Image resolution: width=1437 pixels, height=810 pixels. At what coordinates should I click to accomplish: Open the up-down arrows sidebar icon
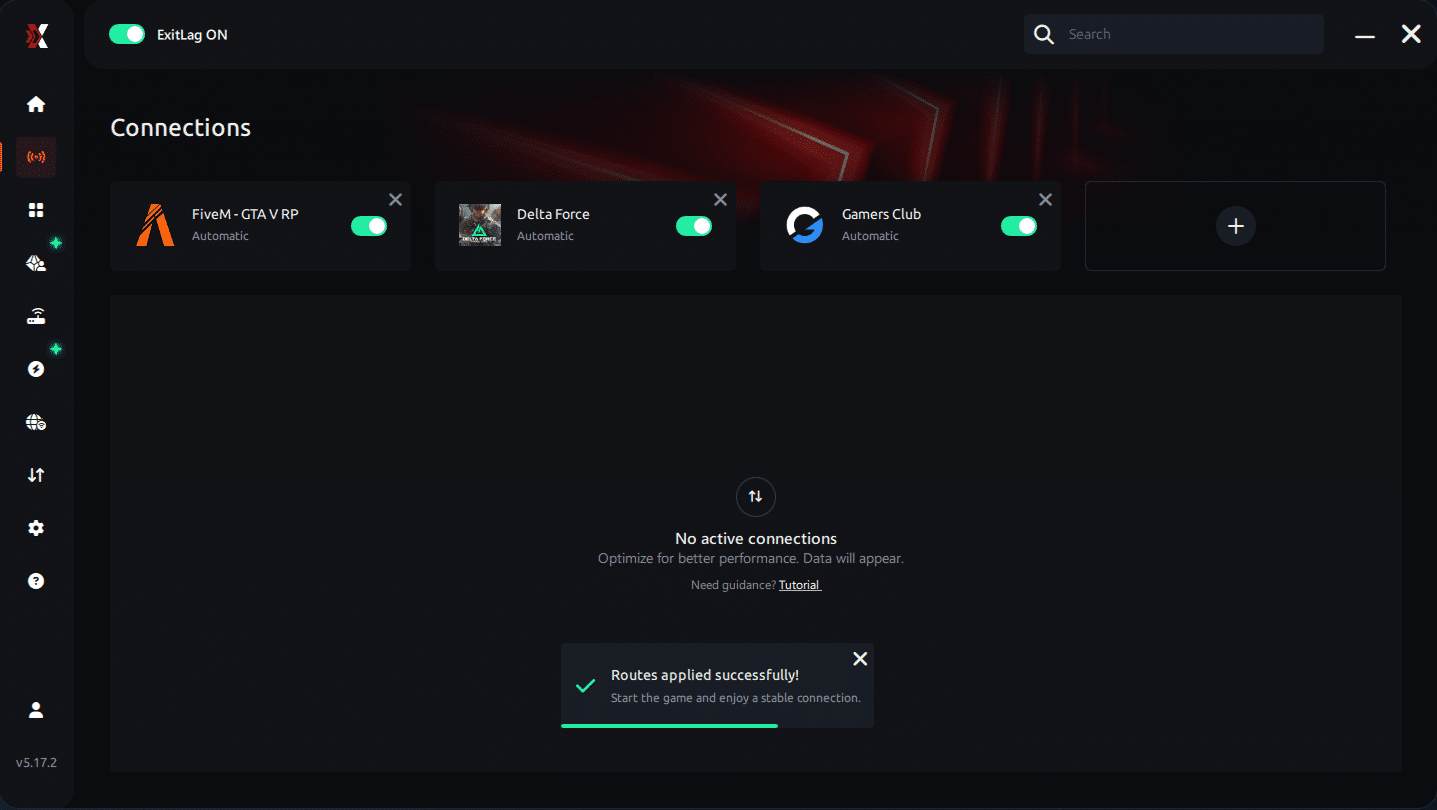pos(36,475)
